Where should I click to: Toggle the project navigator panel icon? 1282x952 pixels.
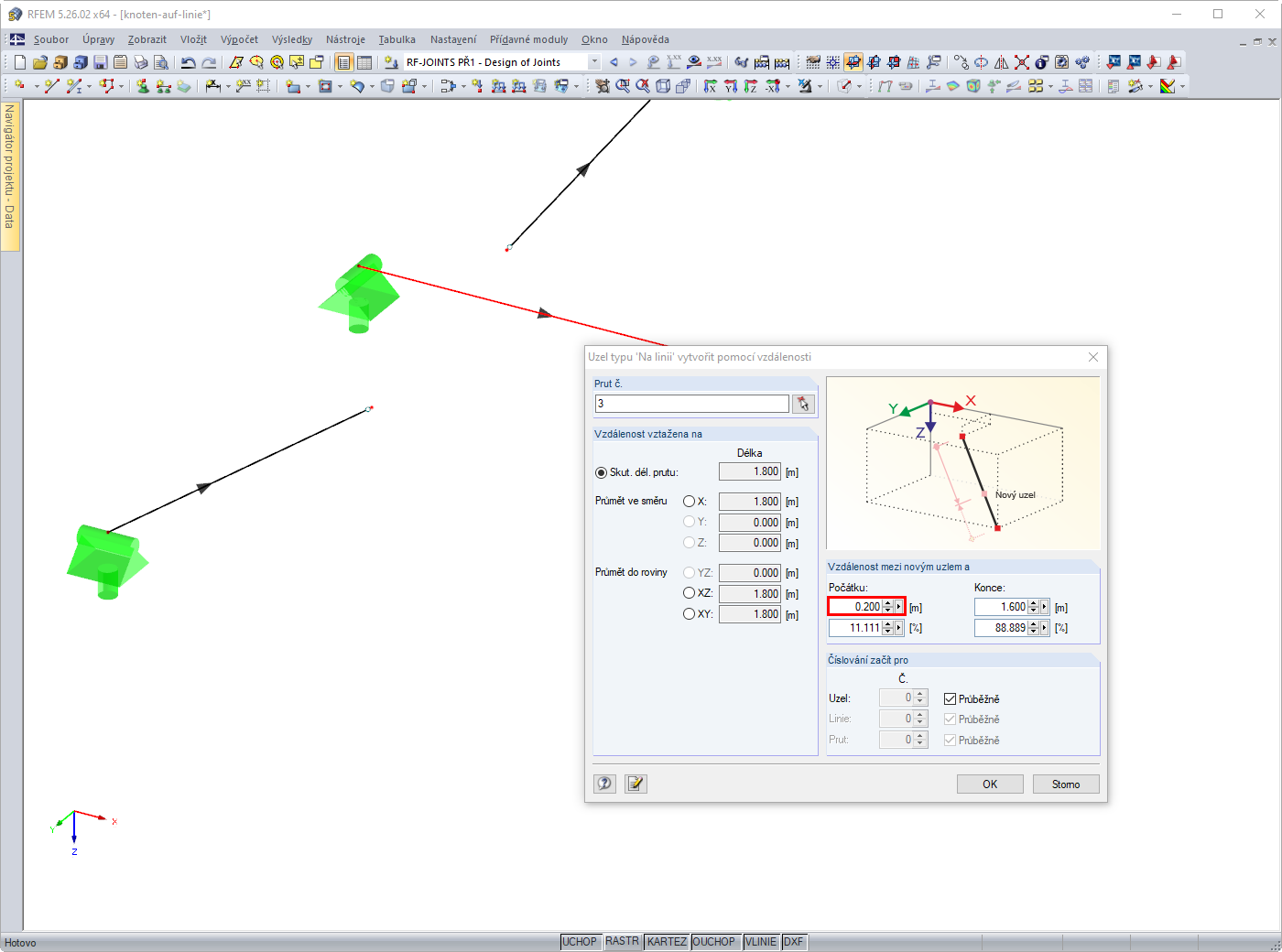pyautogui.click(x=343, y=62)
